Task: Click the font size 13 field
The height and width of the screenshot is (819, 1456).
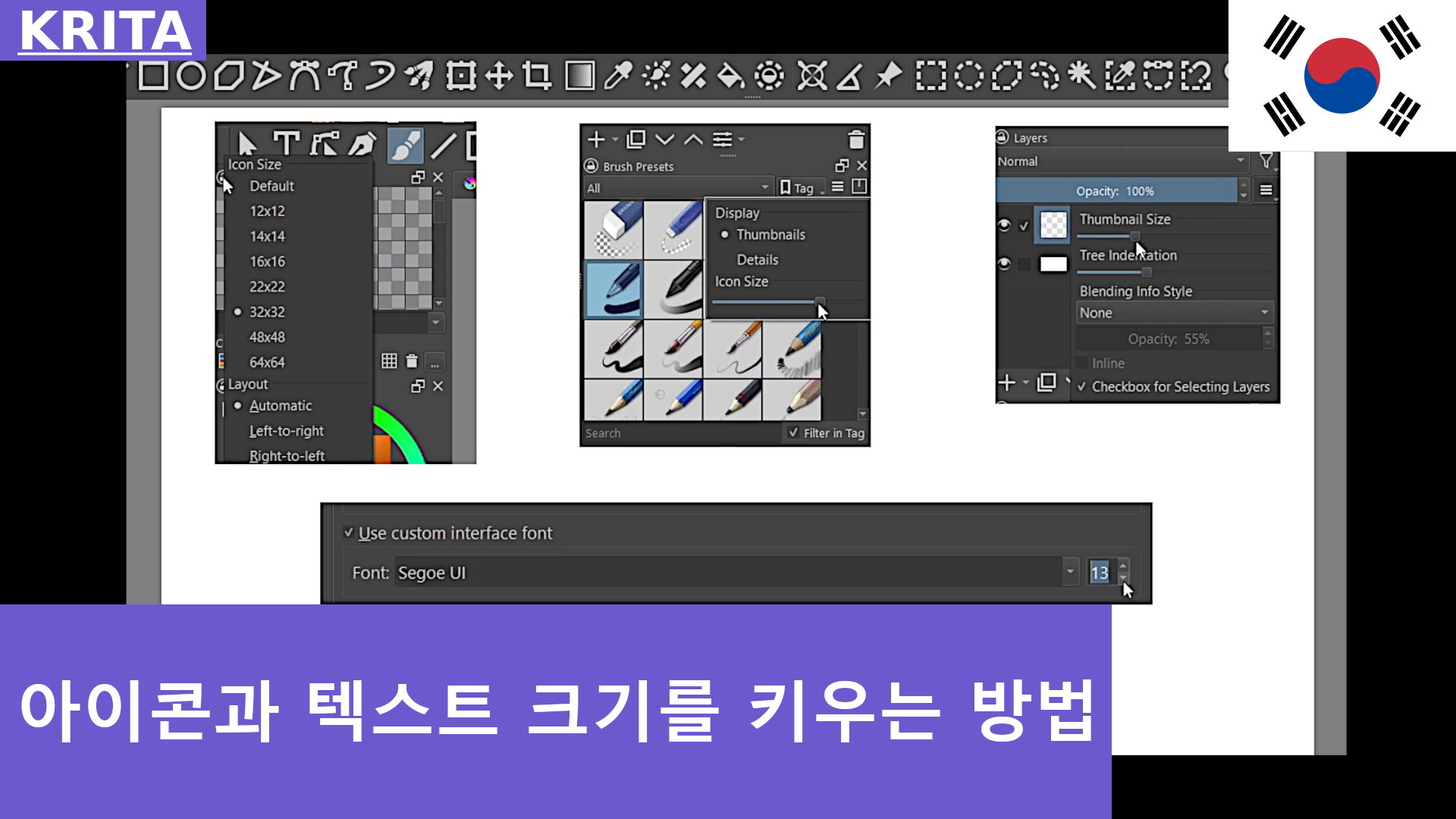Action: tap(1100, 573)
